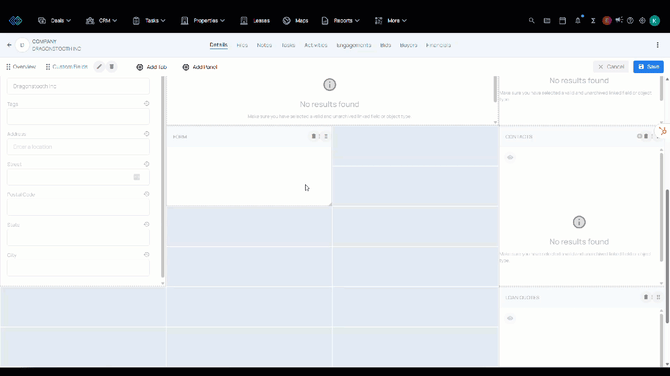This screenshot has height=376, width=670.
Task: Open notifications bell
Action: [578, 21]
